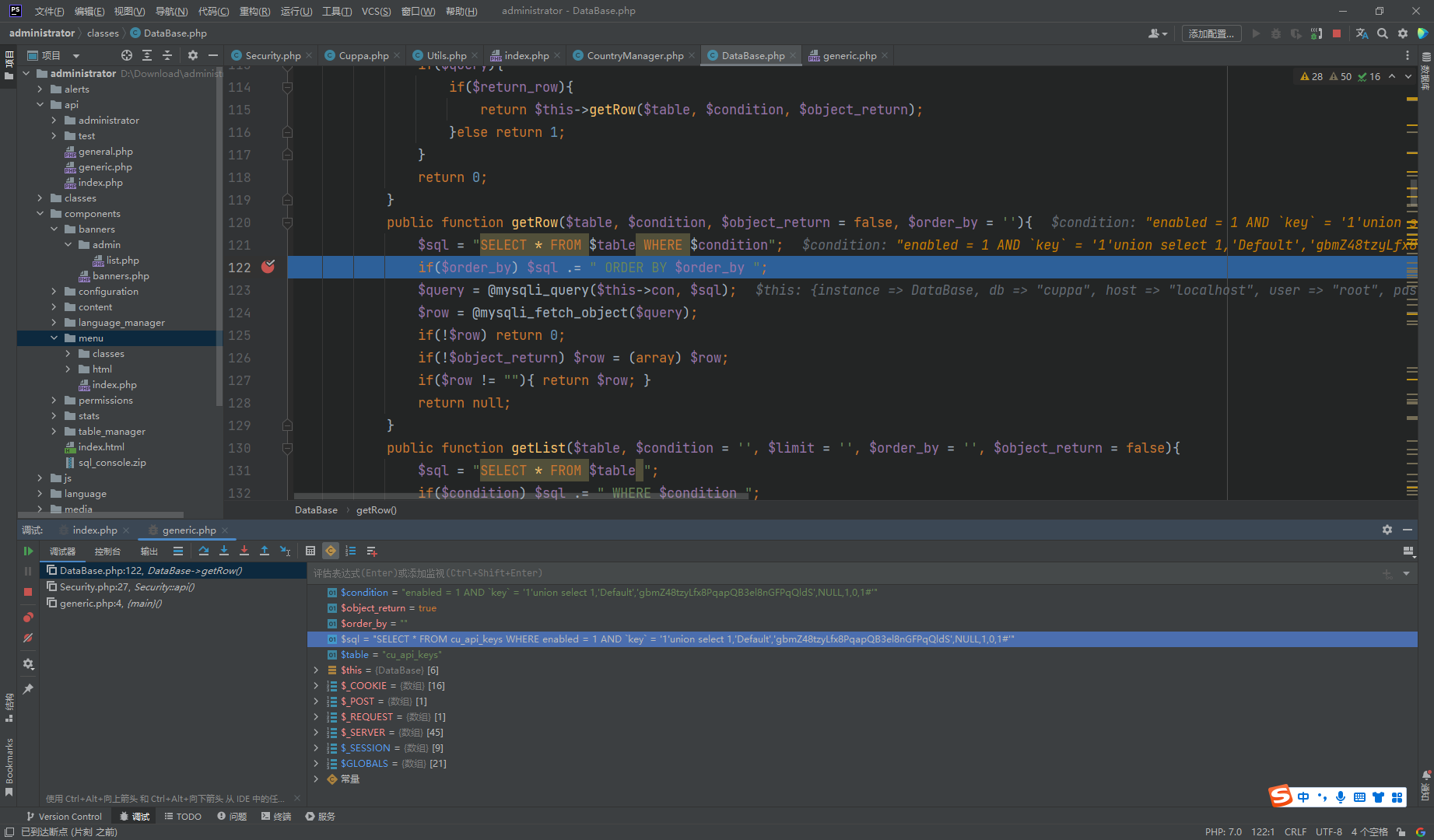Click the Run to Cursor icon

pyautogui.click(x=286, y=551)
